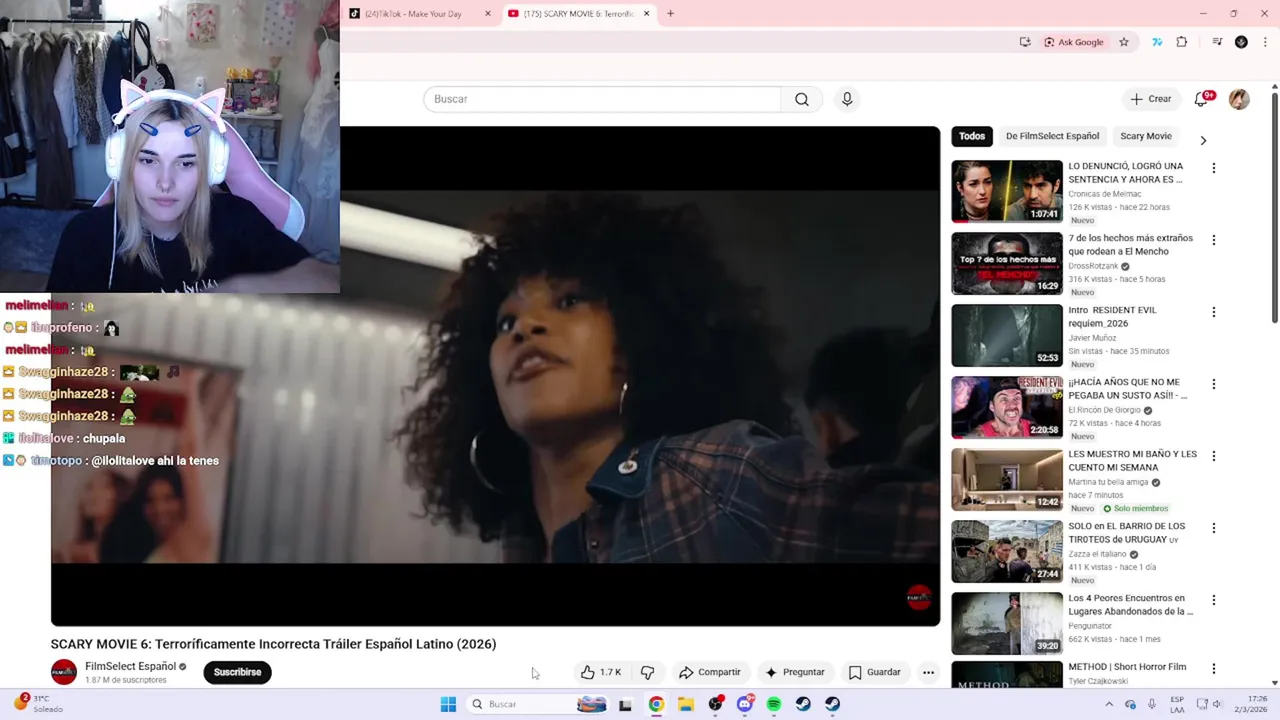Screen dimensions: 1280x720
Task: Open Chrome extensions puzzle icon
Action: pyautogui.click(x=1182, y=42)
